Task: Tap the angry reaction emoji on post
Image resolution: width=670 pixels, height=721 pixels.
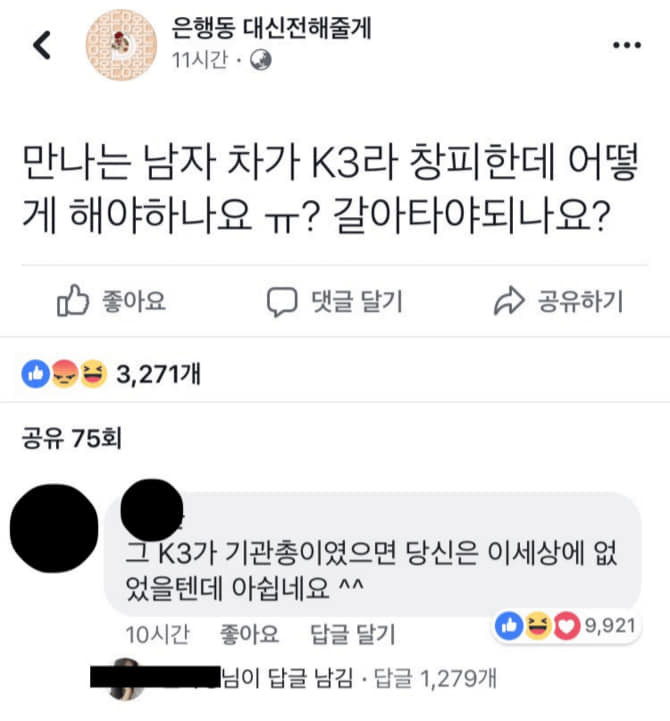Action: (x=64, y=373)
